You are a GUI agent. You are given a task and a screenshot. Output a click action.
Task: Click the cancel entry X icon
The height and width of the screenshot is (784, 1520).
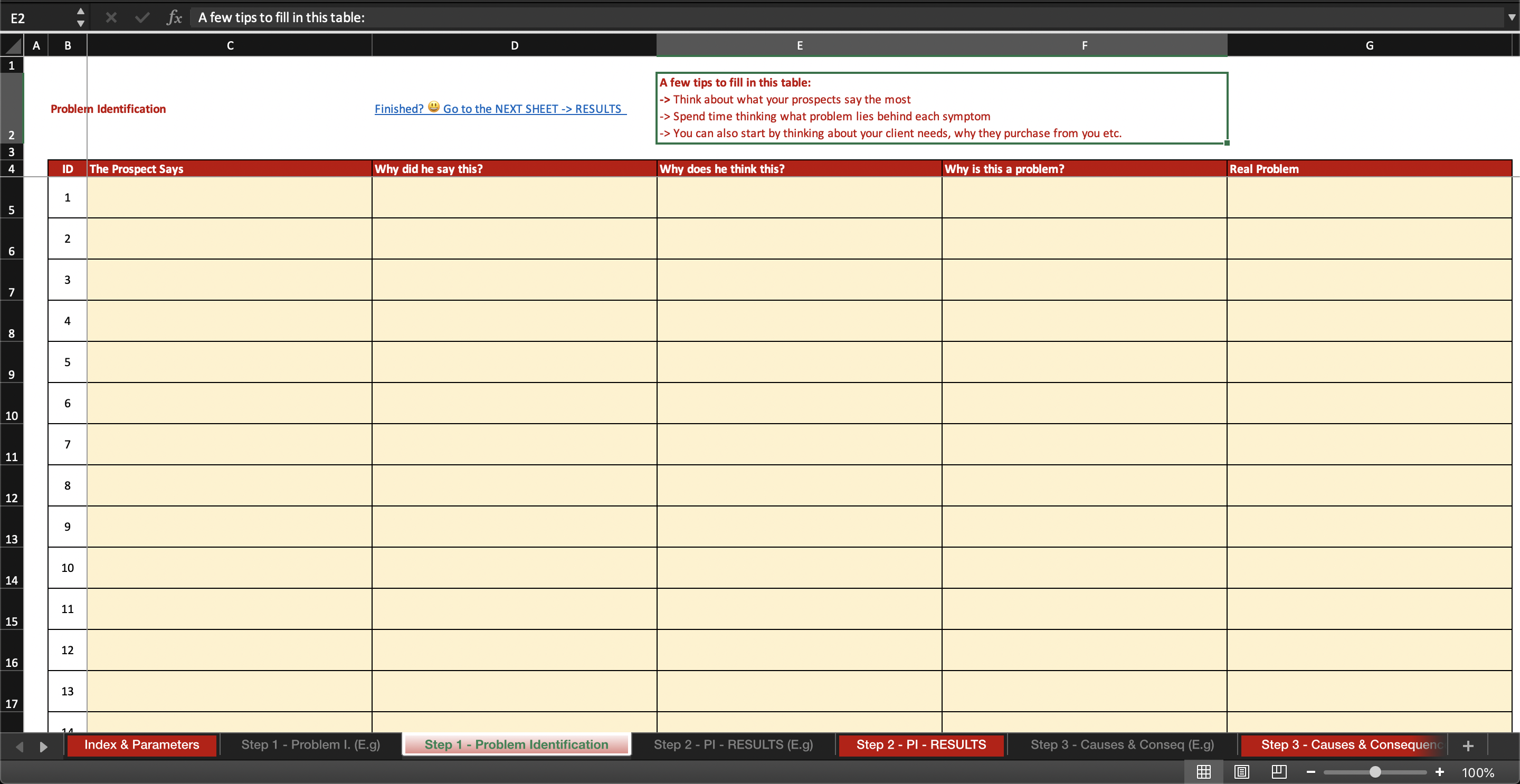[111, 18]
